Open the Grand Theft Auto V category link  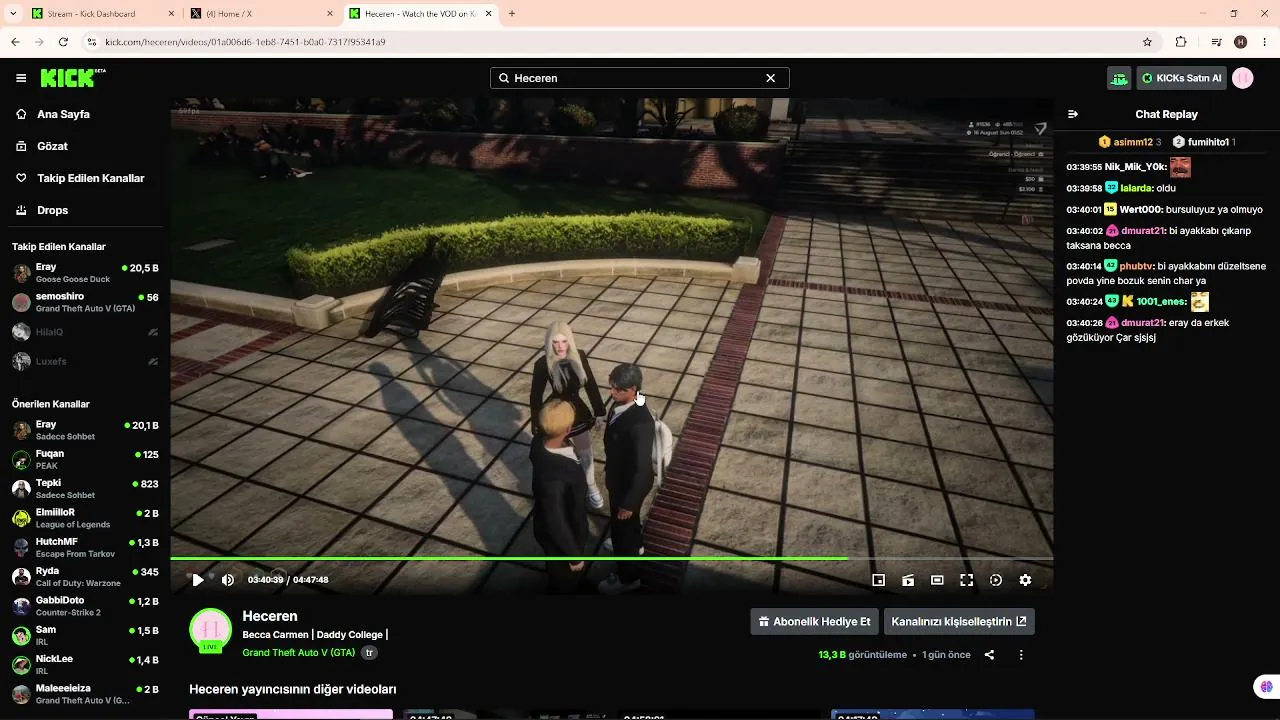tap(299, 653)
